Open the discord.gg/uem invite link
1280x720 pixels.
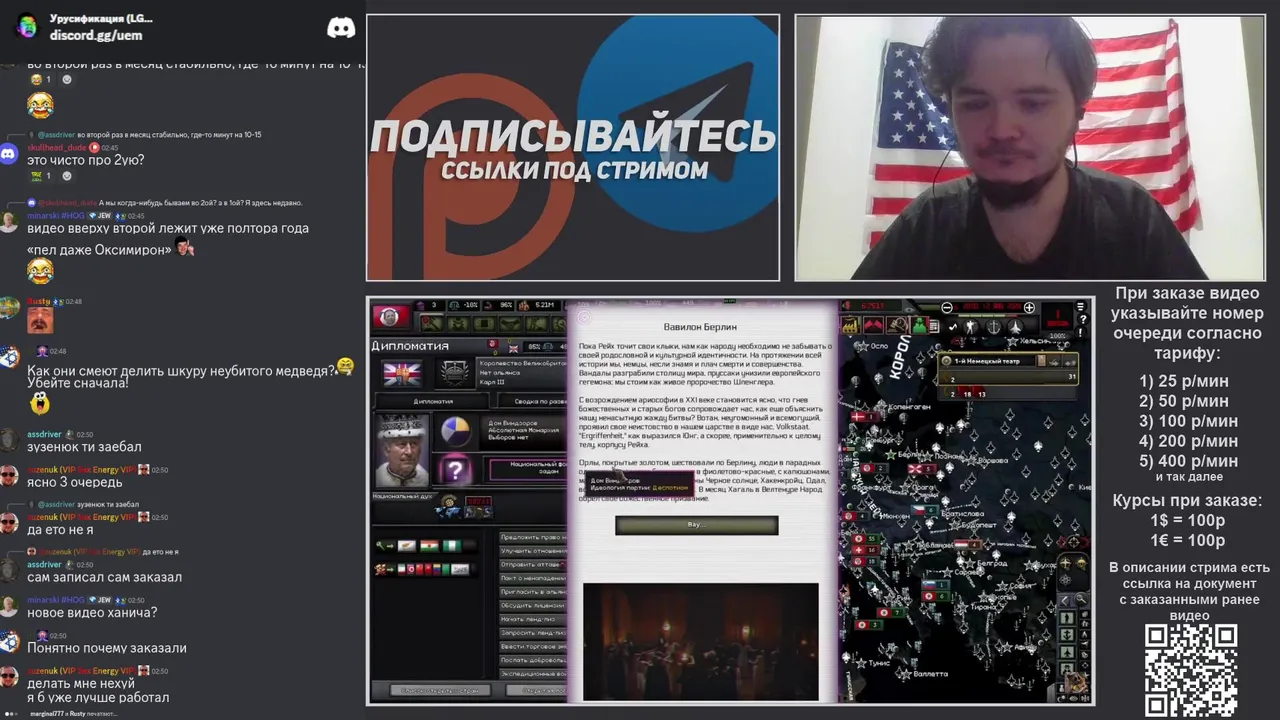[96, 35]
